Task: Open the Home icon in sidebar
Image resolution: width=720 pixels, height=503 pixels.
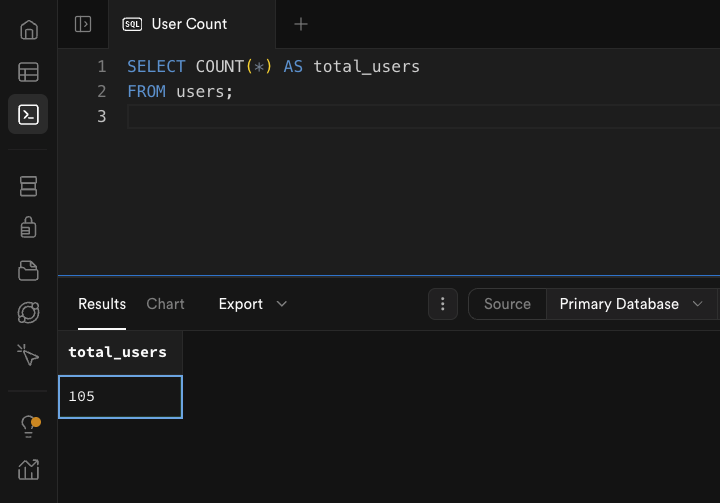Action: click(x=28, y=30)
